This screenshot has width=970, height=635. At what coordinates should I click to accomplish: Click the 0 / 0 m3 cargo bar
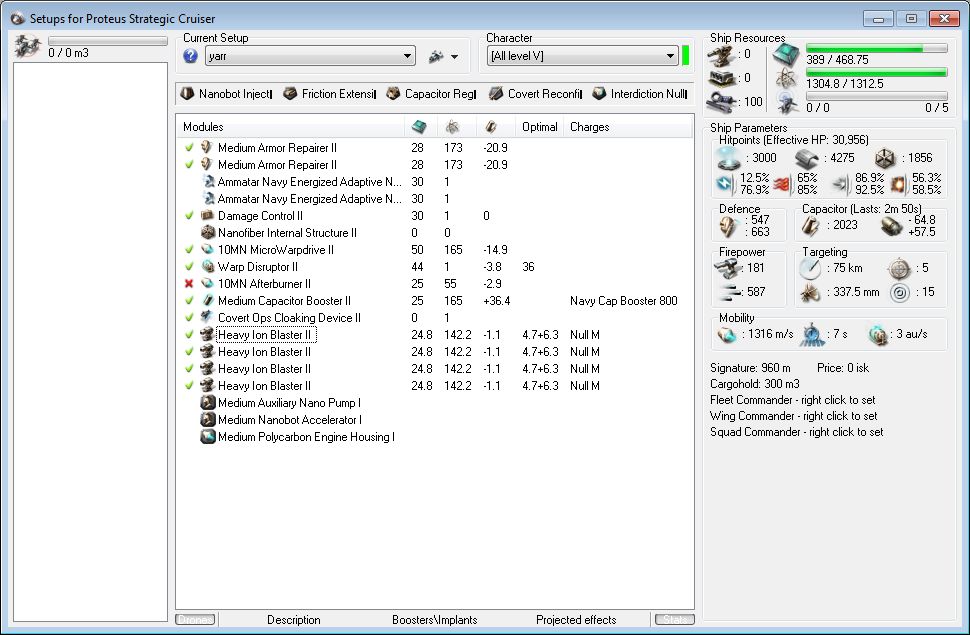(108, 41)
